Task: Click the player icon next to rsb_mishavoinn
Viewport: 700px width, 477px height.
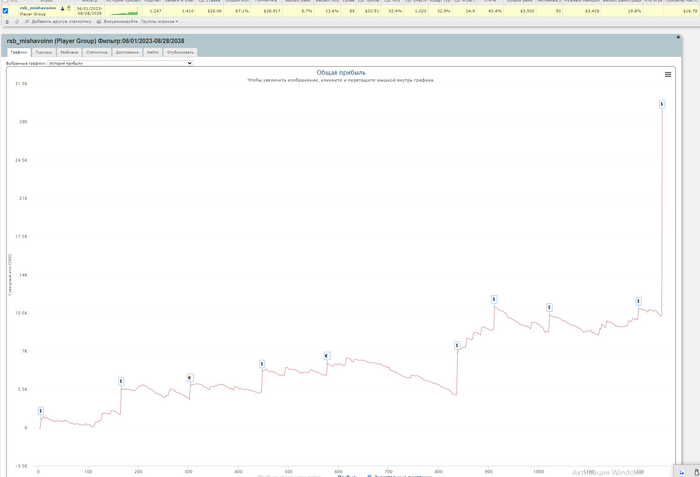Action: click(x=62, y=8)
